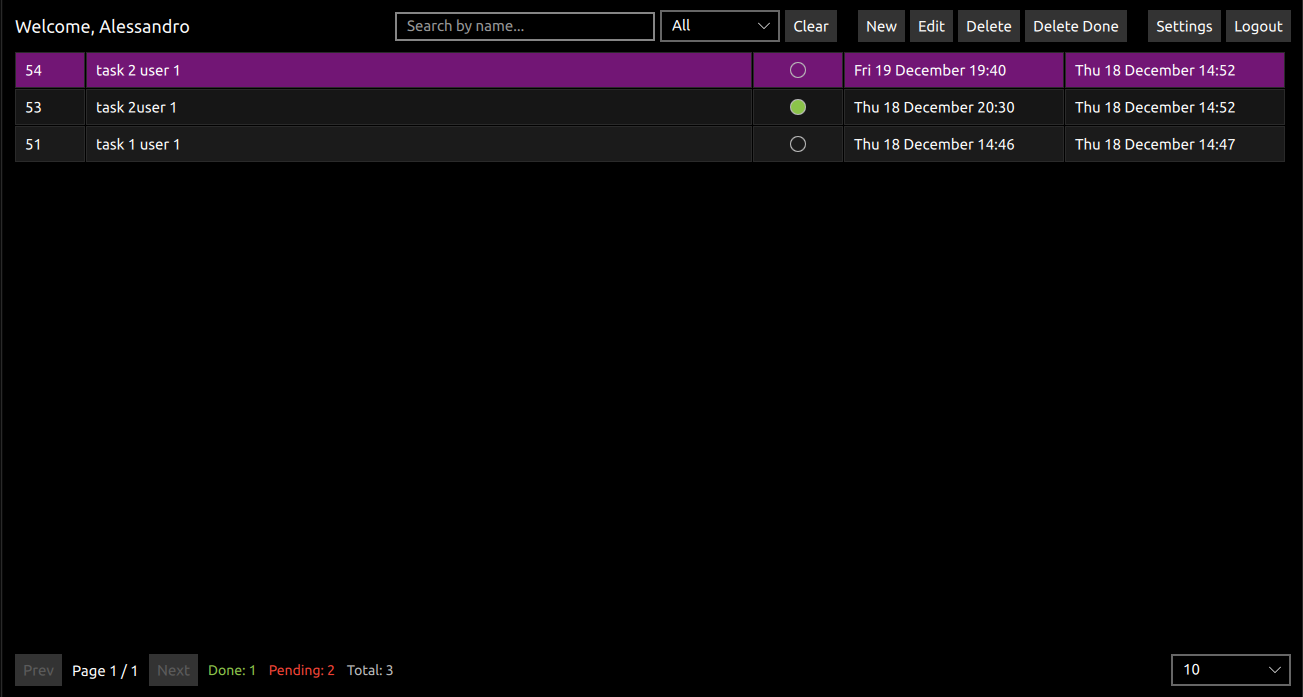Image resolution: width=1303 pixels, height=697 pixels.
Task: Edit the selected task
Action: point(931,26)
